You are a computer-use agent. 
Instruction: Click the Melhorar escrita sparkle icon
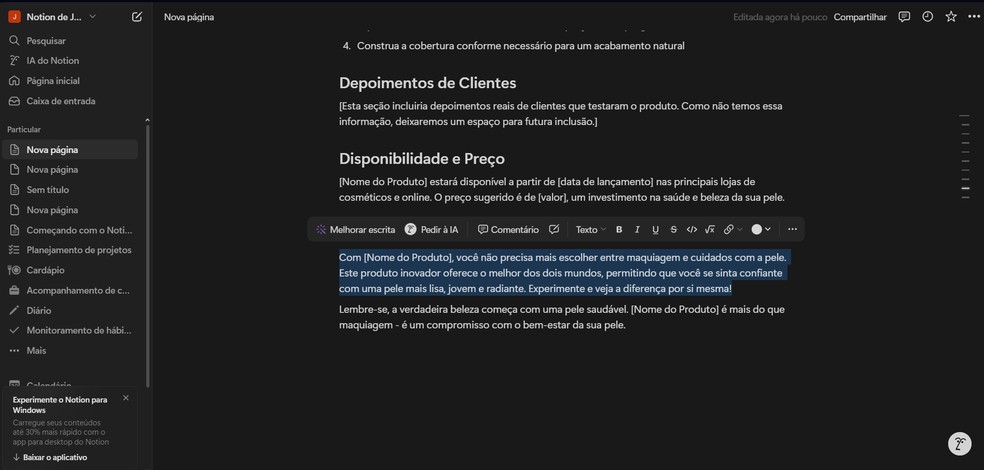(x=321, y=230)
